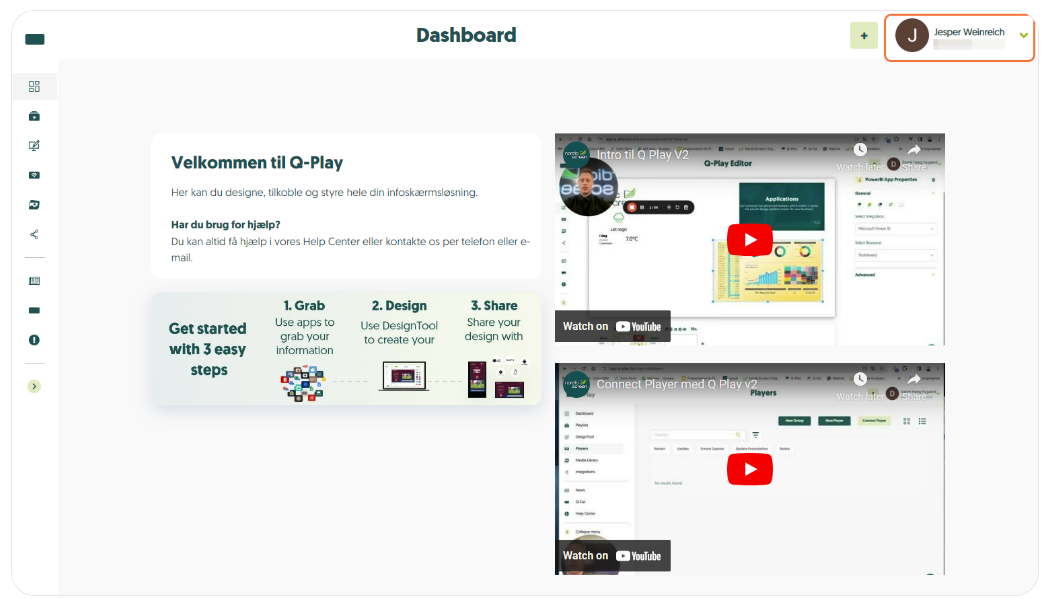This screenshot has width=1043, height=599.
Task: Click the Q-Play logo in top corner
Action: (x=35, y=39)
